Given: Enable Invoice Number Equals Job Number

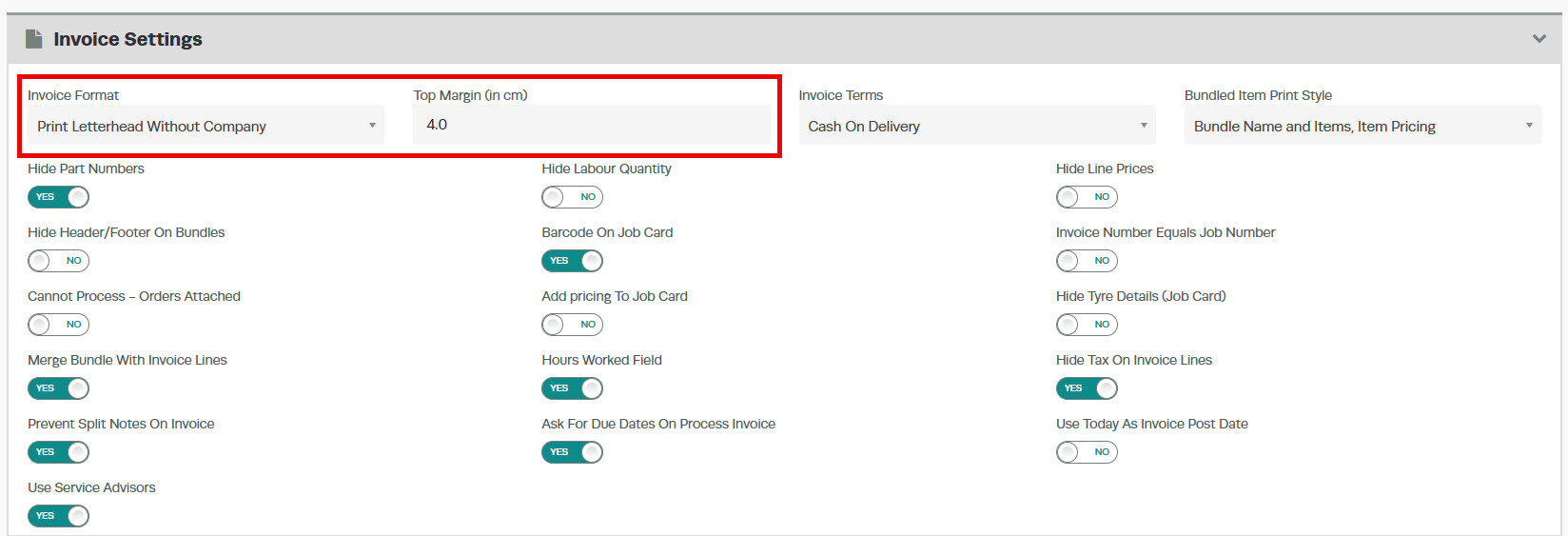Looking at the screenshot, I should [x=1087, y=261].
